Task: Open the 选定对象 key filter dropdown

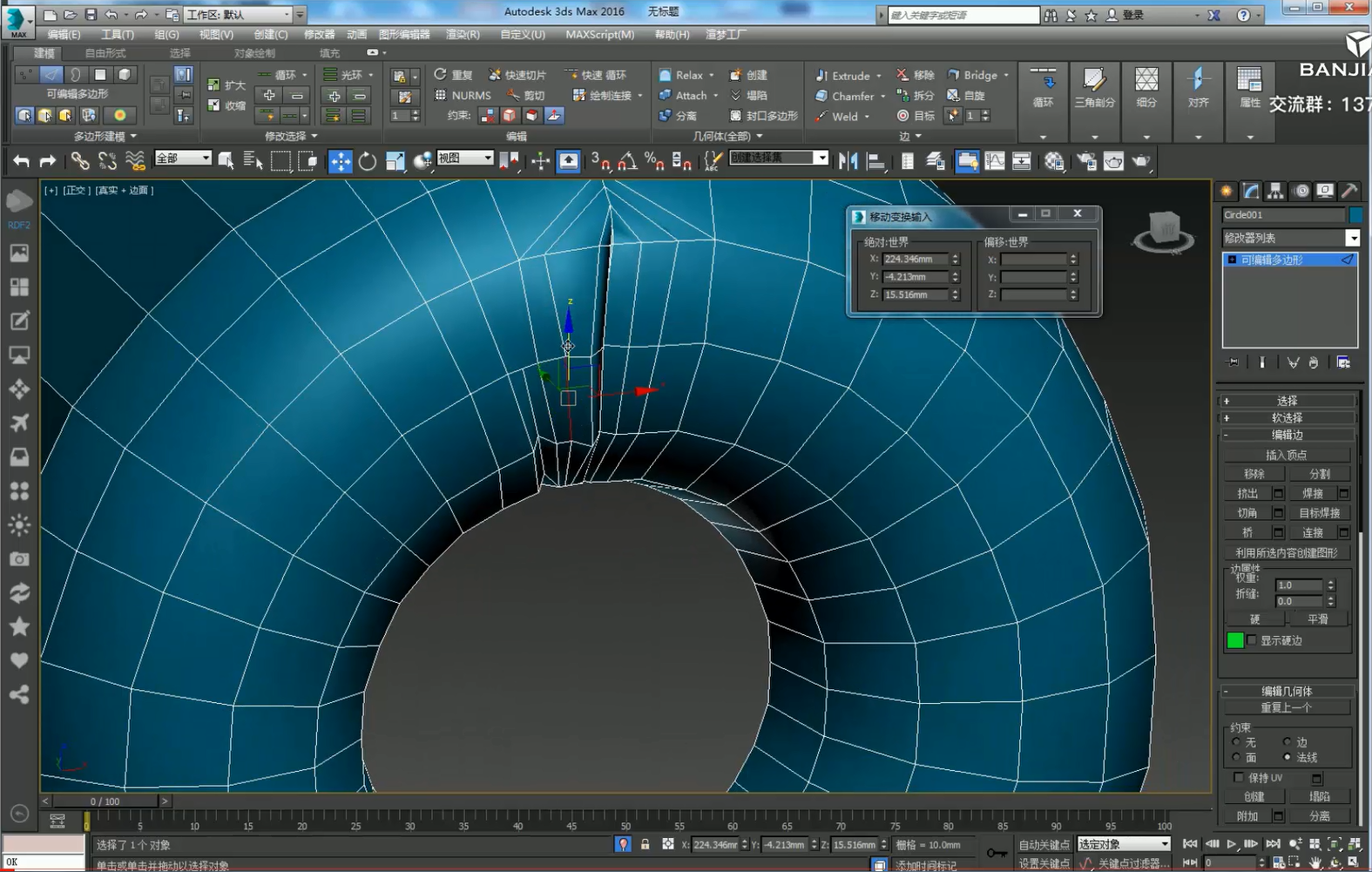Action: 1124,844
